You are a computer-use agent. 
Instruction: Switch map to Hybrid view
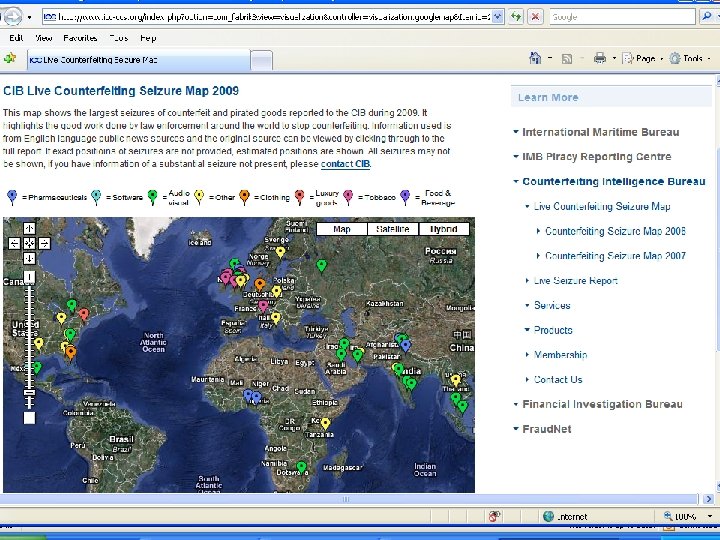point(443,229)
